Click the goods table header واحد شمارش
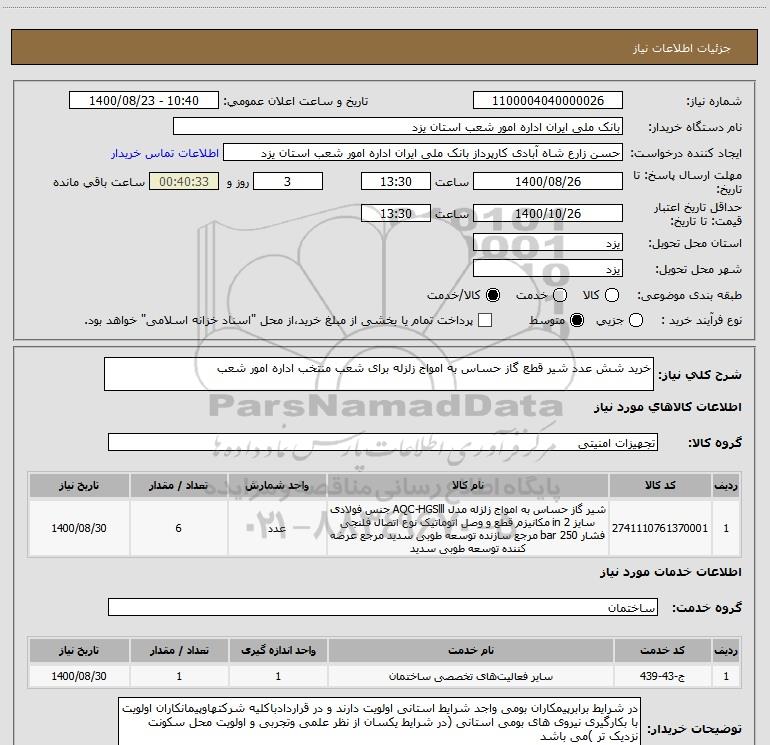This screenshot has width=770, height=745. click(277, 486)
